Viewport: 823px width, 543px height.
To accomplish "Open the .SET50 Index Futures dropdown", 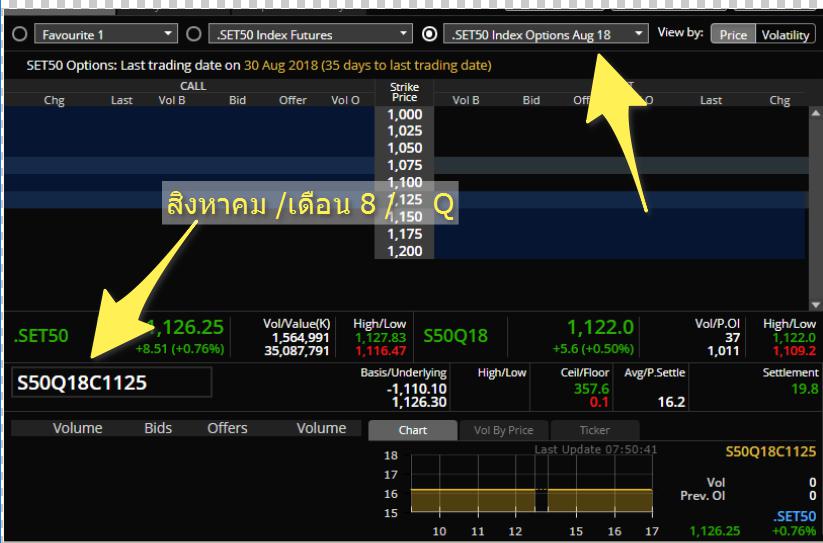I will tap(310, 35).
